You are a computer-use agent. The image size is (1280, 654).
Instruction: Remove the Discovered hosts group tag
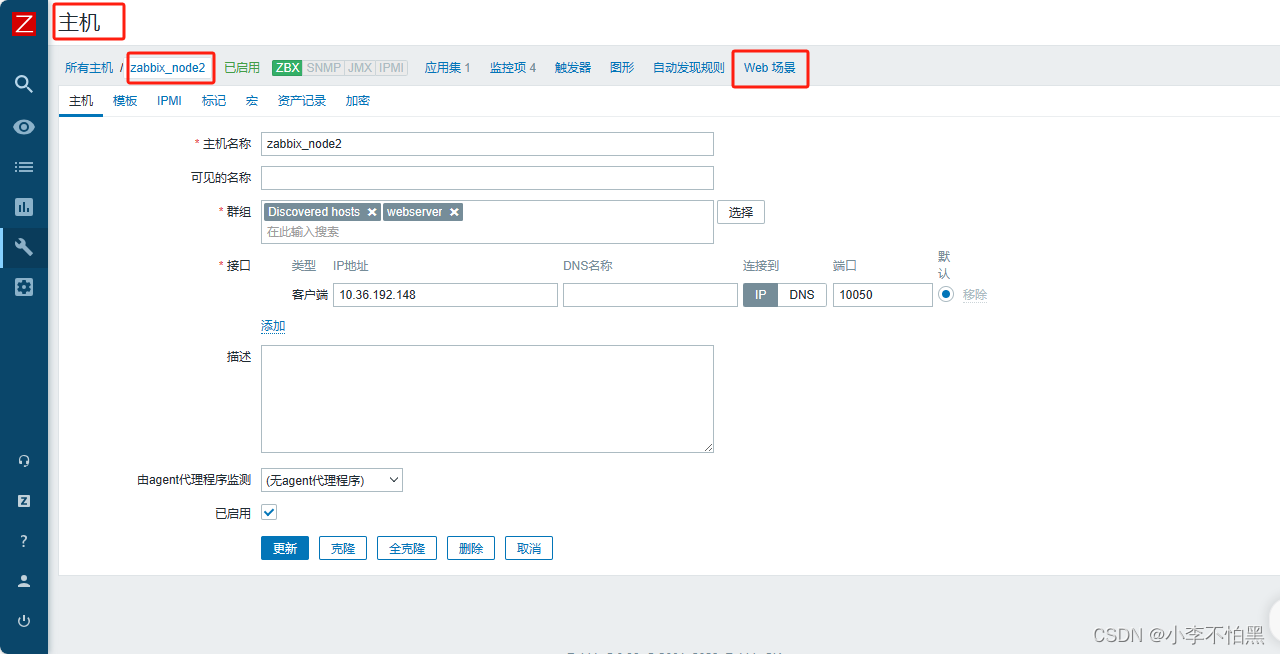[372, 212]
